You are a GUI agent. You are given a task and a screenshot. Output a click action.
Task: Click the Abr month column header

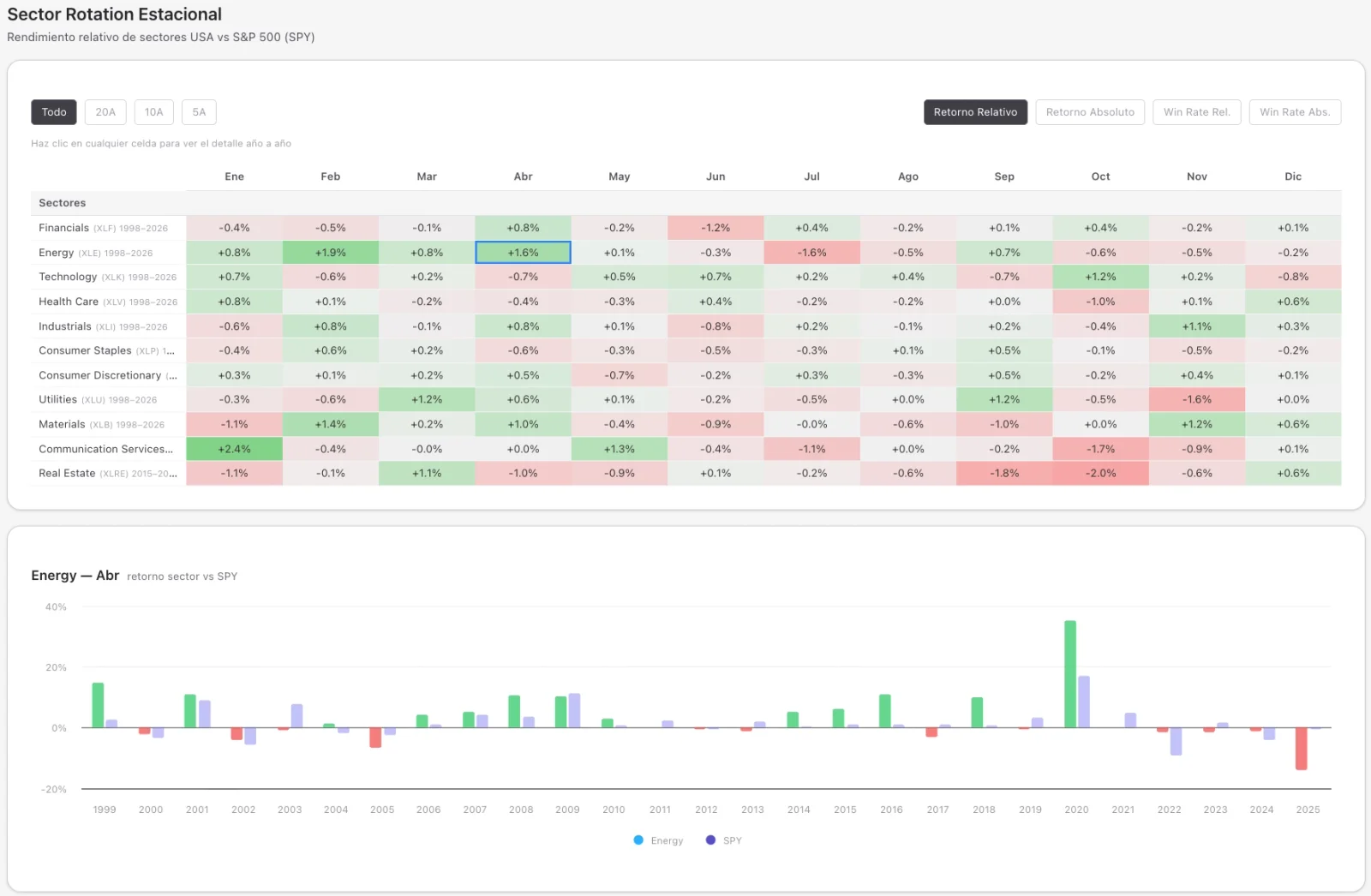523,176
